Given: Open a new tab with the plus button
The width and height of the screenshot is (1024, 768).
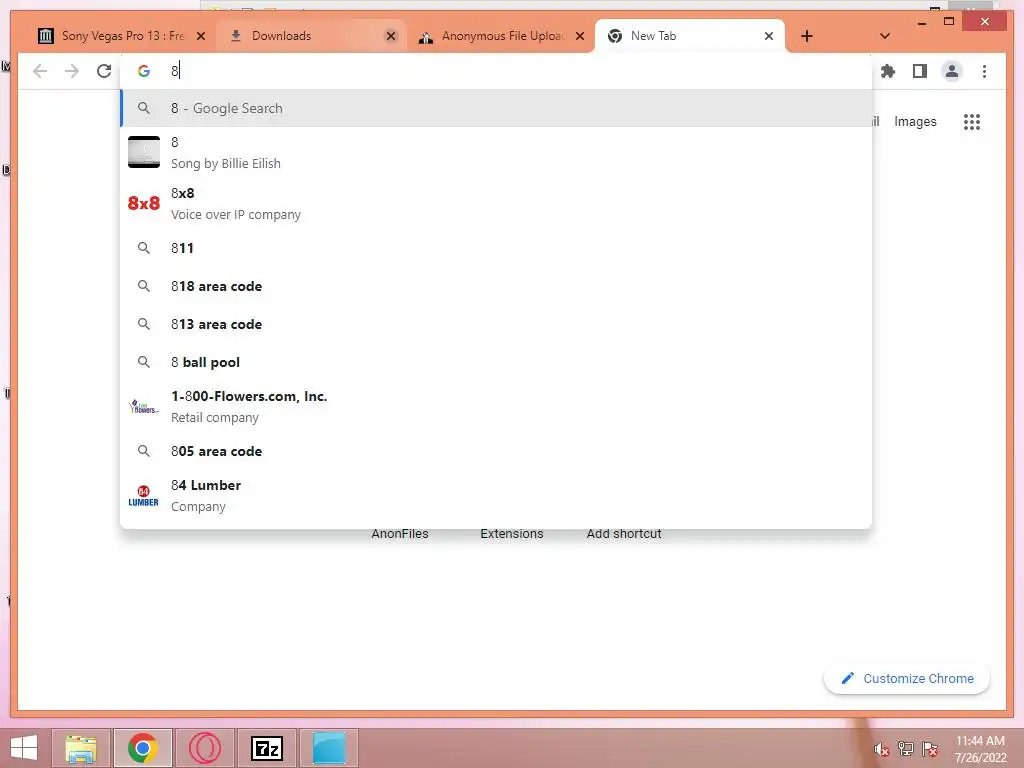Looking at the screenshot, I should [x=807, y=36].
